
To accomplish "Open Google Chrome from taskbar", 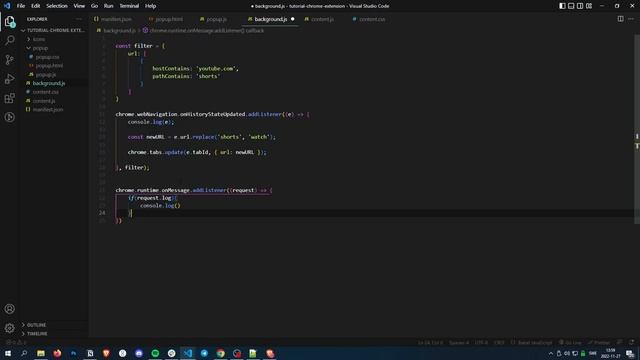I will (220, 353).
